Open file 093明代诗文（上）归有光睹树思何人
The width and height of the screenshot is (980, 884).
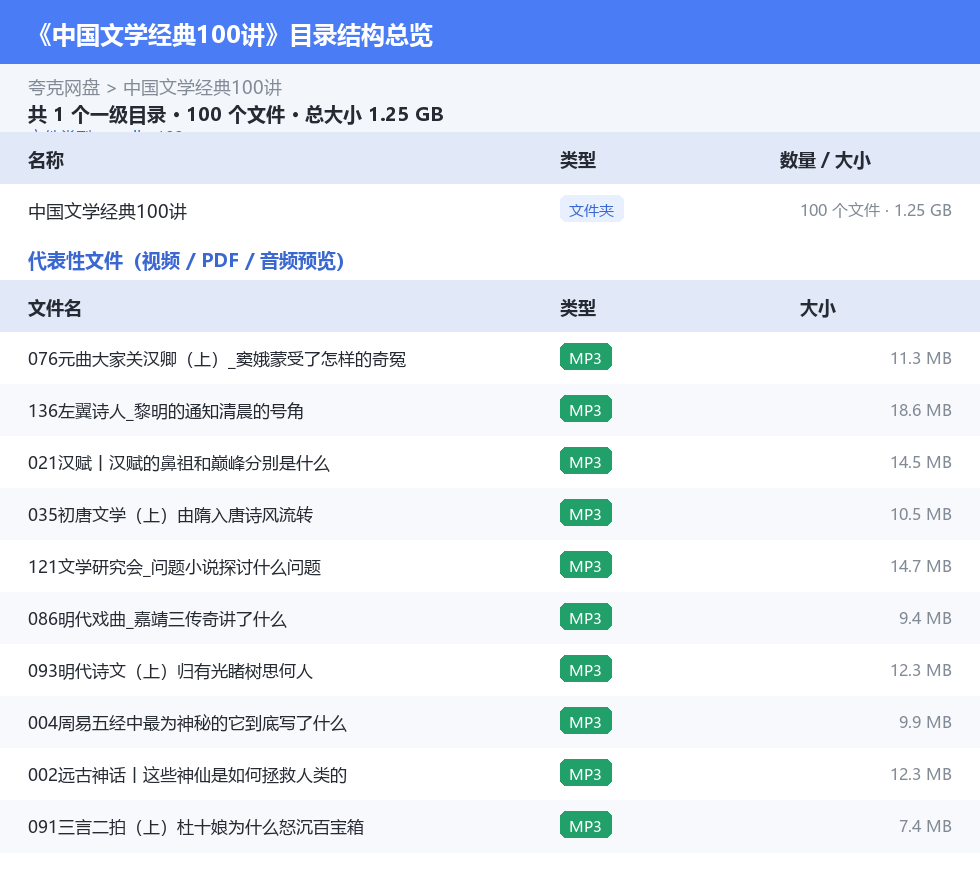(x=170, y=670)
